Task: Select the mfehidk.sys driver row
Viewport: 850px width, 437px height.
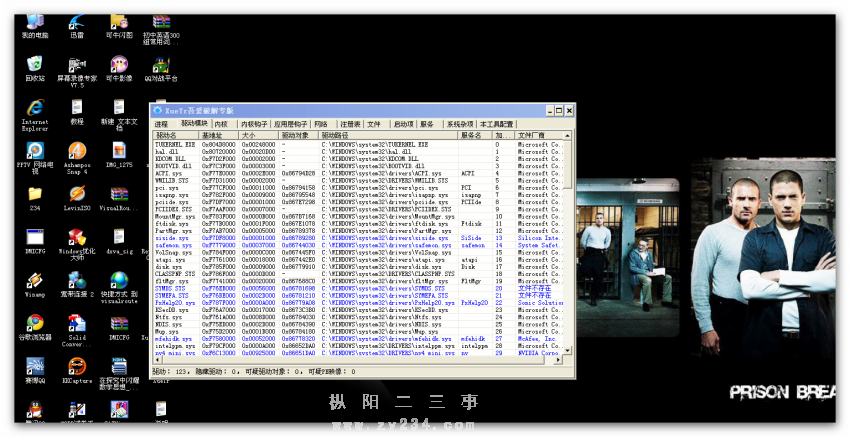Action: [x=358, y=338]
